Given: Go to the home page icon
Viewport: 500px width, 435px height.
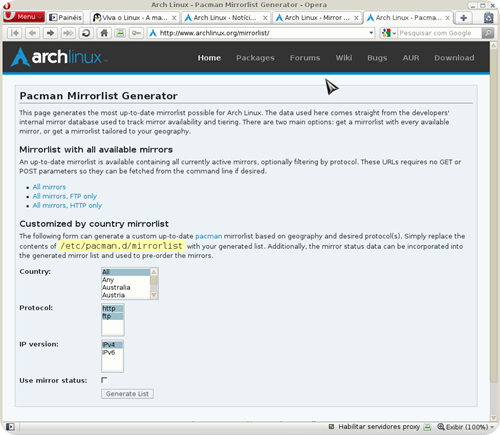Looking at the screenshot, I should click(104, 33).
